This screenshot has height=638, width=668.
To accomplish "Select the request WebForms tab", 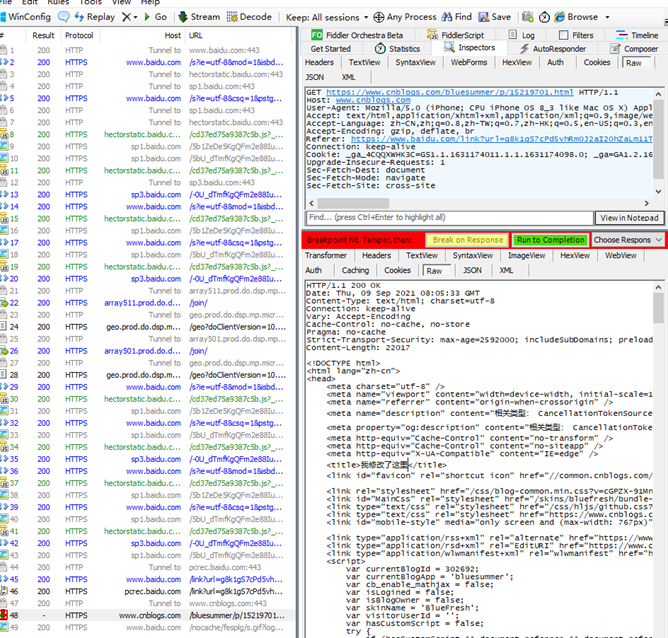I will (469, 63).
